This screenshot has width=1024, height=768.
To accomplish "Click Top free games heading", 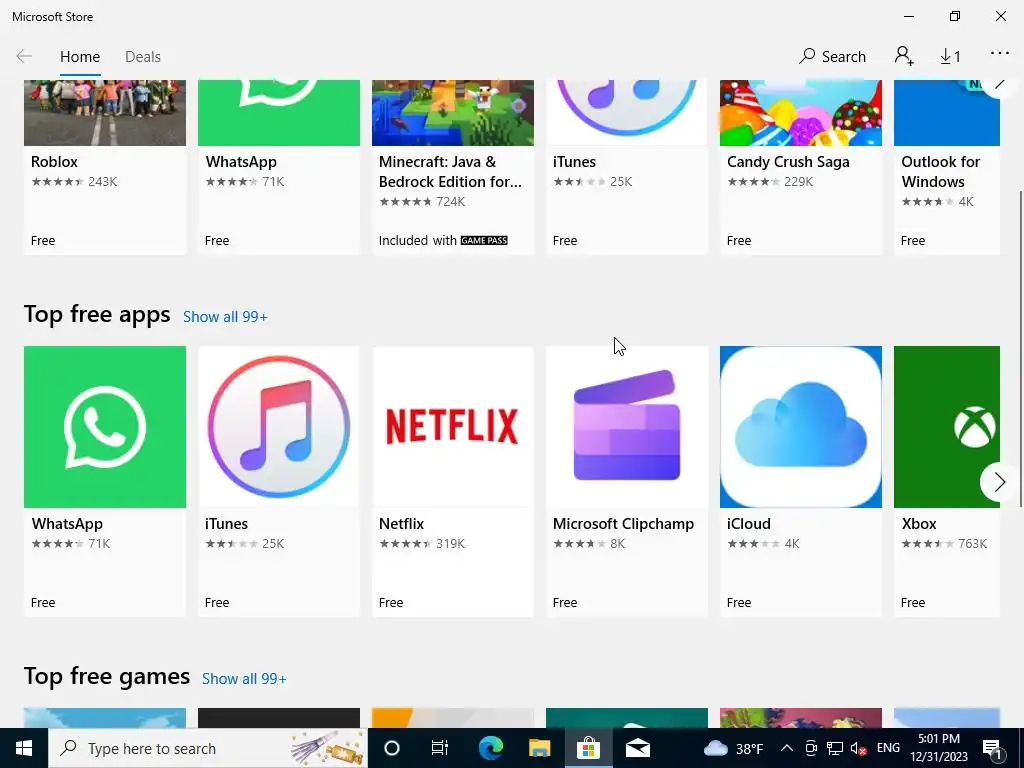I will [x=106, y=676].
